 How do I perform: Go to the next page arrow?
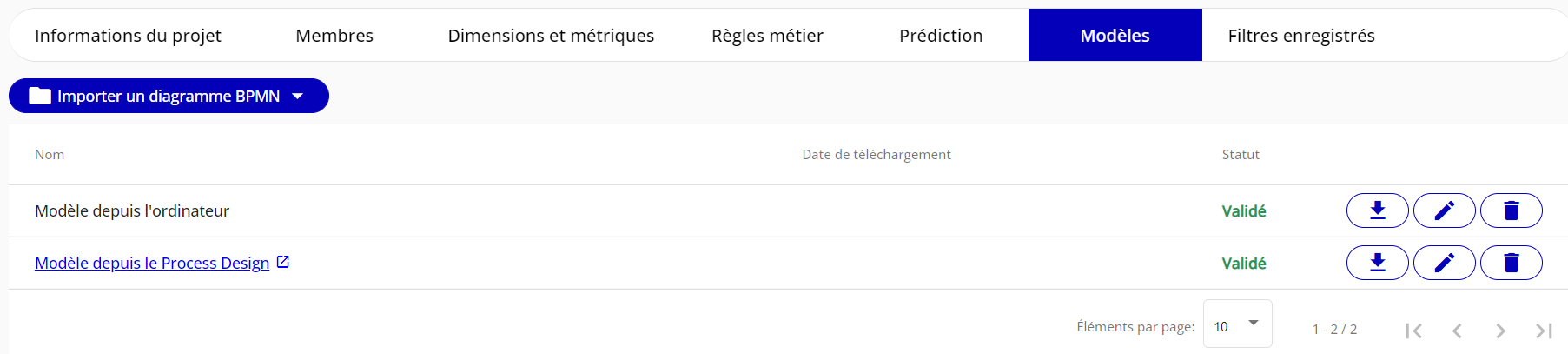click(x=1500, y=331)
